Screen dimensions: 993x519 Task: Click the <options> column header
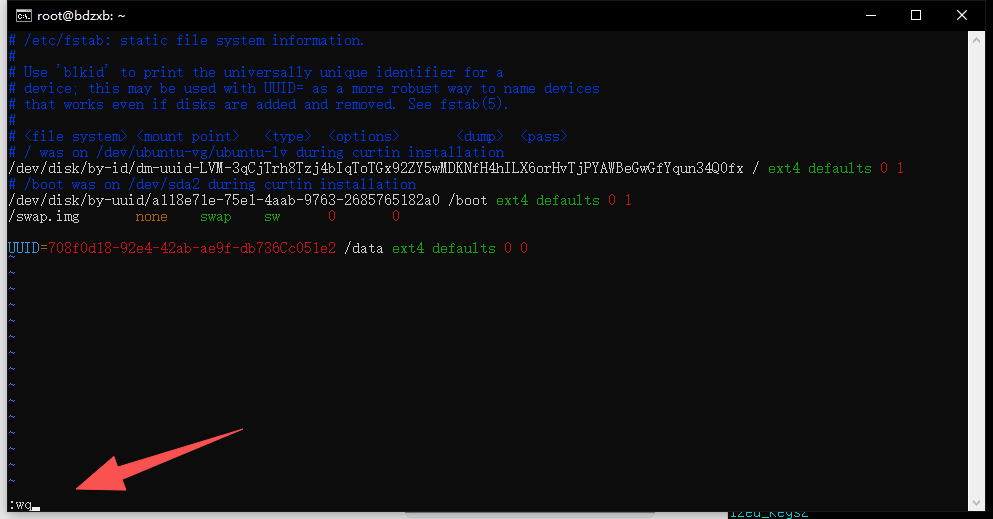click(363, 136)
